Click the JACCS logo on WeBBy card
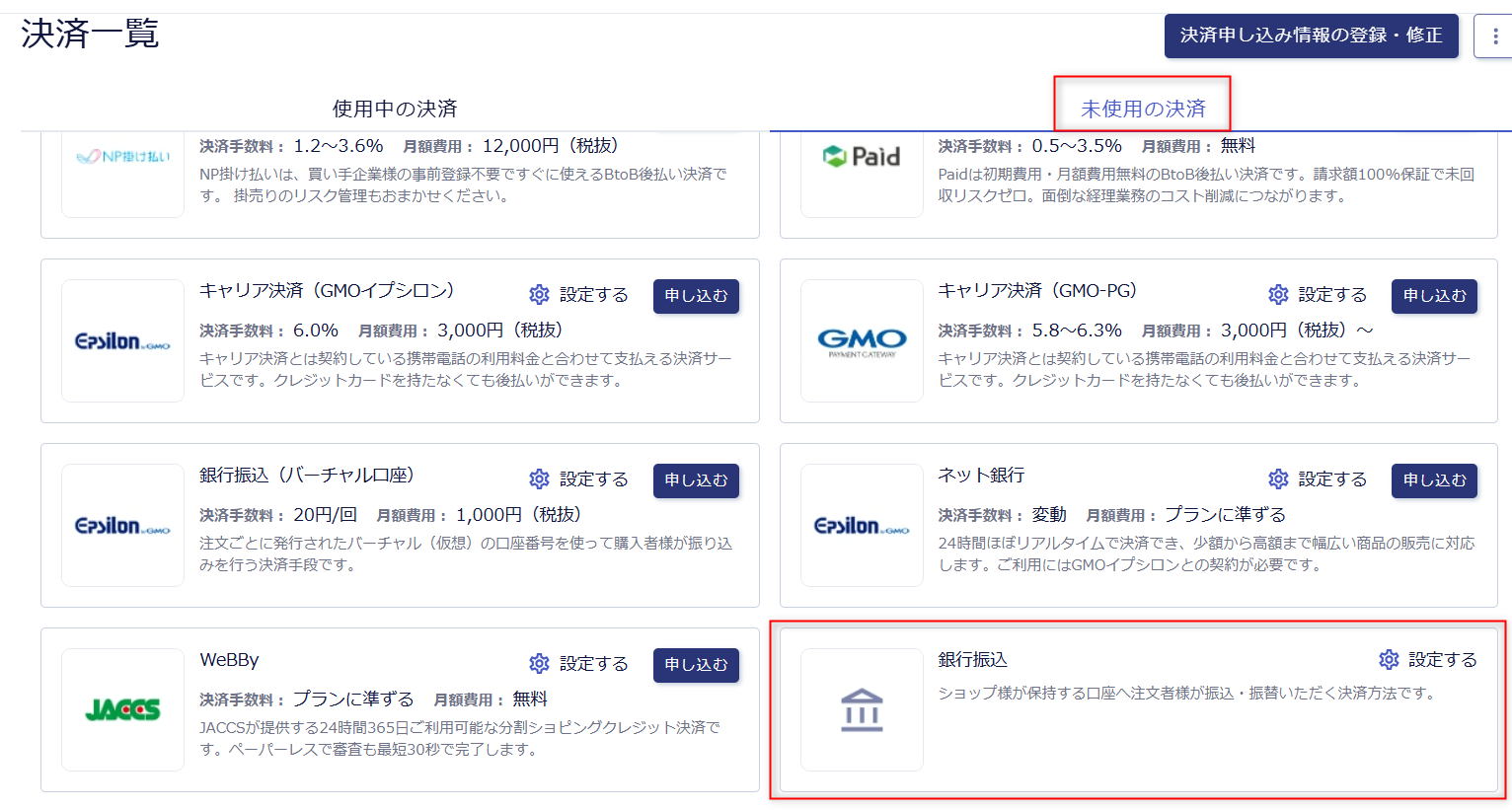1512x810 pixels. [122, 709]
